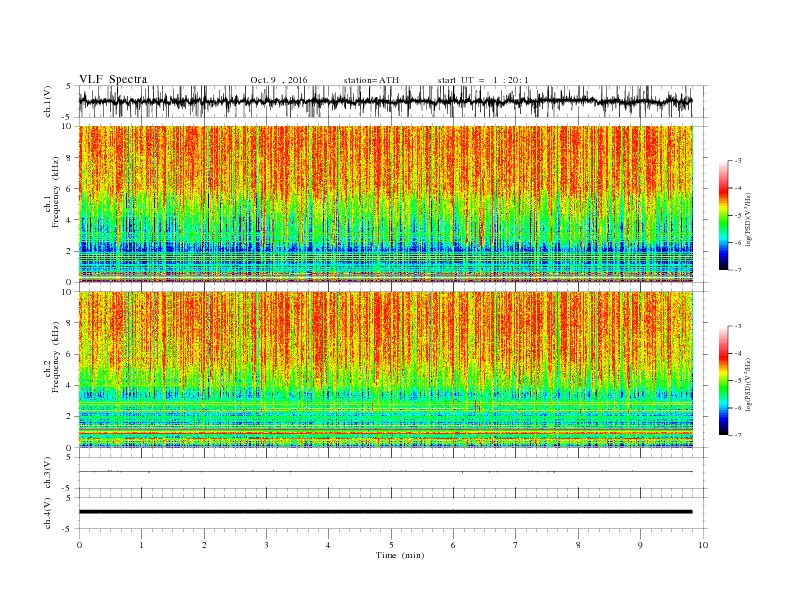792x612 pixels.
Task: Click the "8" tick on the time axis
Action: pos(578,545)
